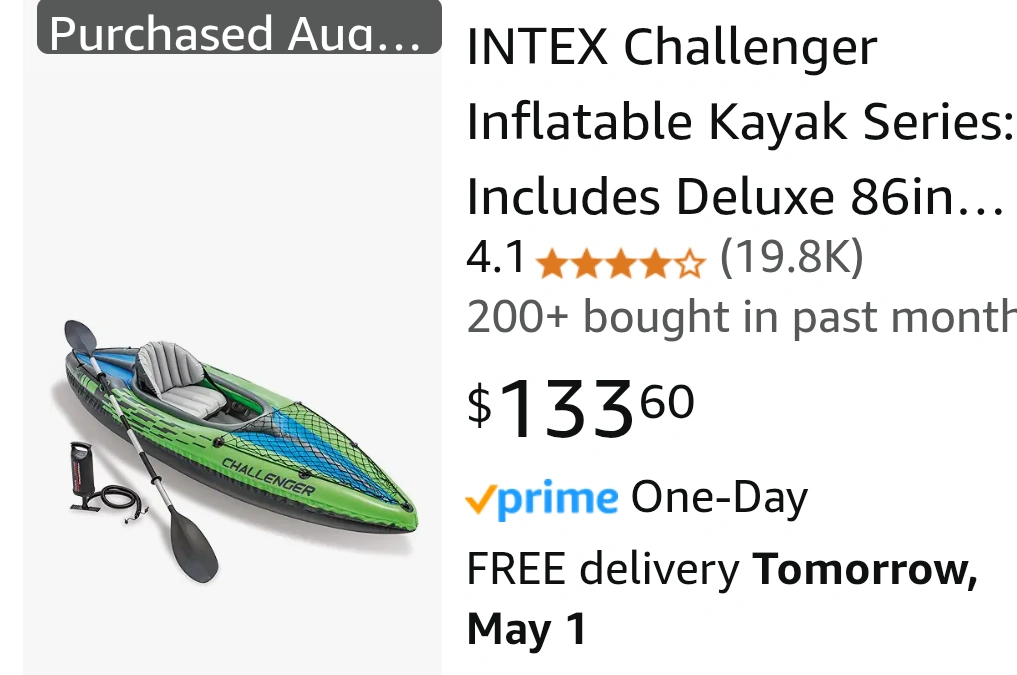Click the Prime checkmark icon
Viewport: 1017px width, 675px height.
pyautogui.click(x=481, y=500)
